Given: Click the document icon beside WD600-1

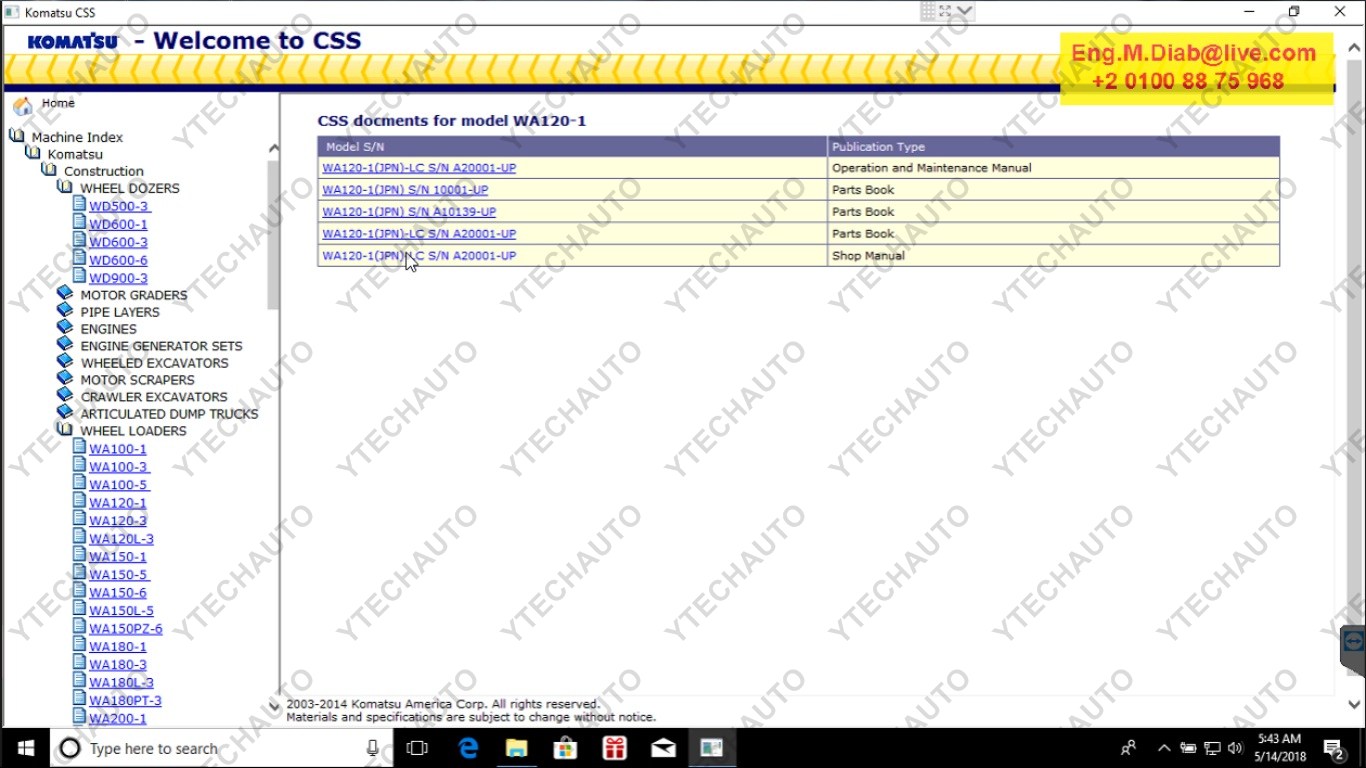Looking at the screenshot, I should pyautogui.click(x=80, y=222).
